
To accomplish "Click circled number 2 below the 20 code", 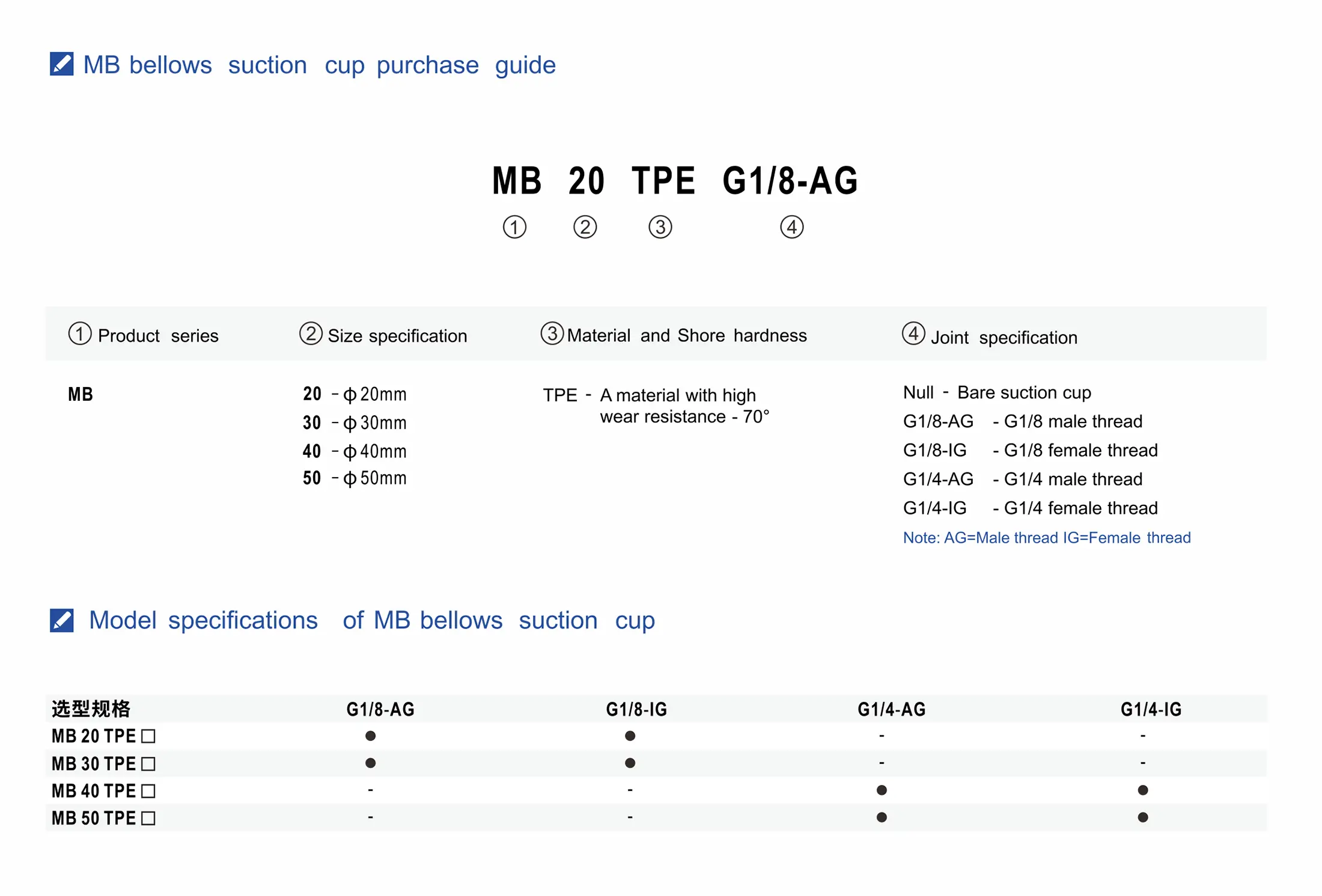I will point(585,227).
